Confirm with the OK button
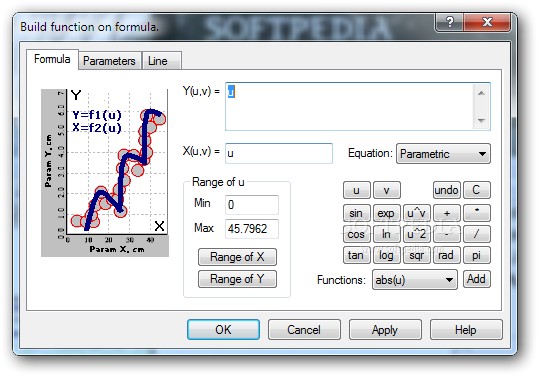The width and height of the screenshot is (538, 376). 223,330
